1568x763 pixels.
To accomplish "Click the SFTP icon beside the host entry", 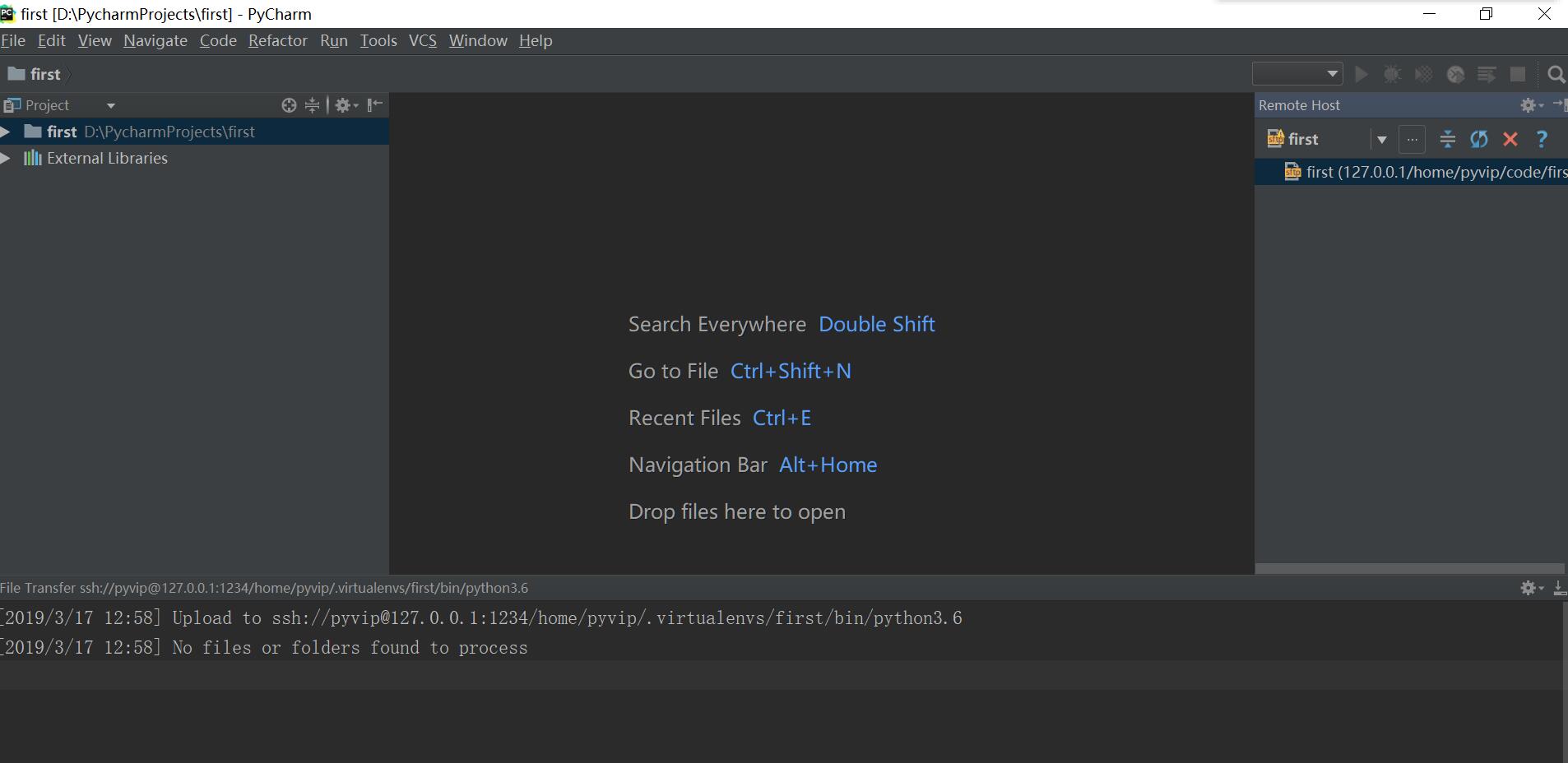I will [x=1292, y=172].
